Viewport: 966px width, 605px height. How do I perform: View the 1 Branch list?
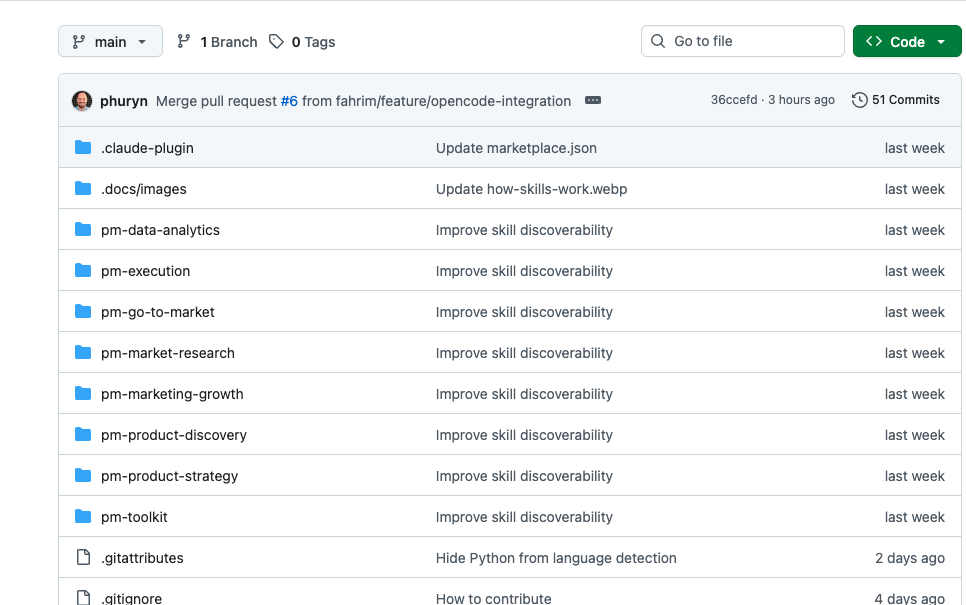point(217,42)
